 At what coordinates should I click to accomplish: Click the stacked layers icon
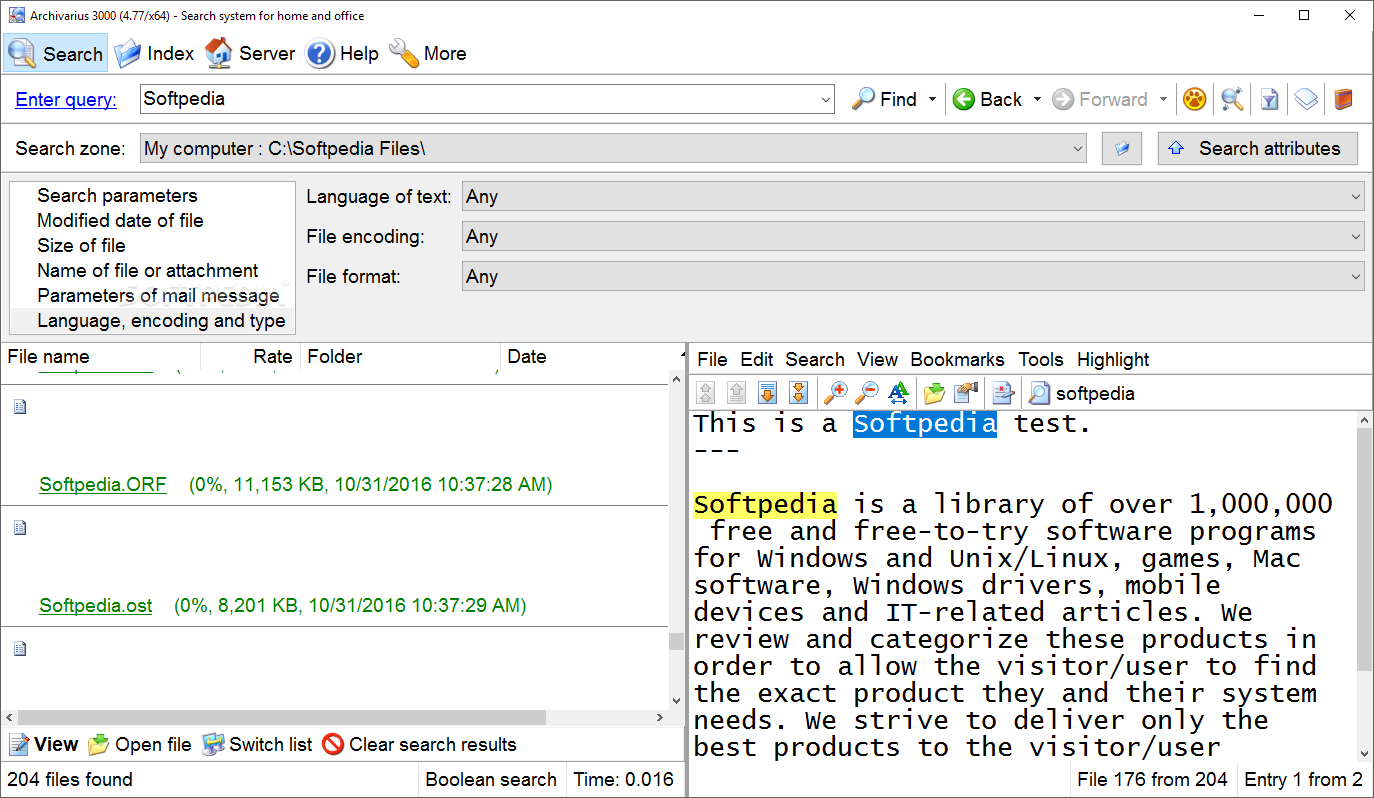pyautogui.click(x=1306, y=99)
